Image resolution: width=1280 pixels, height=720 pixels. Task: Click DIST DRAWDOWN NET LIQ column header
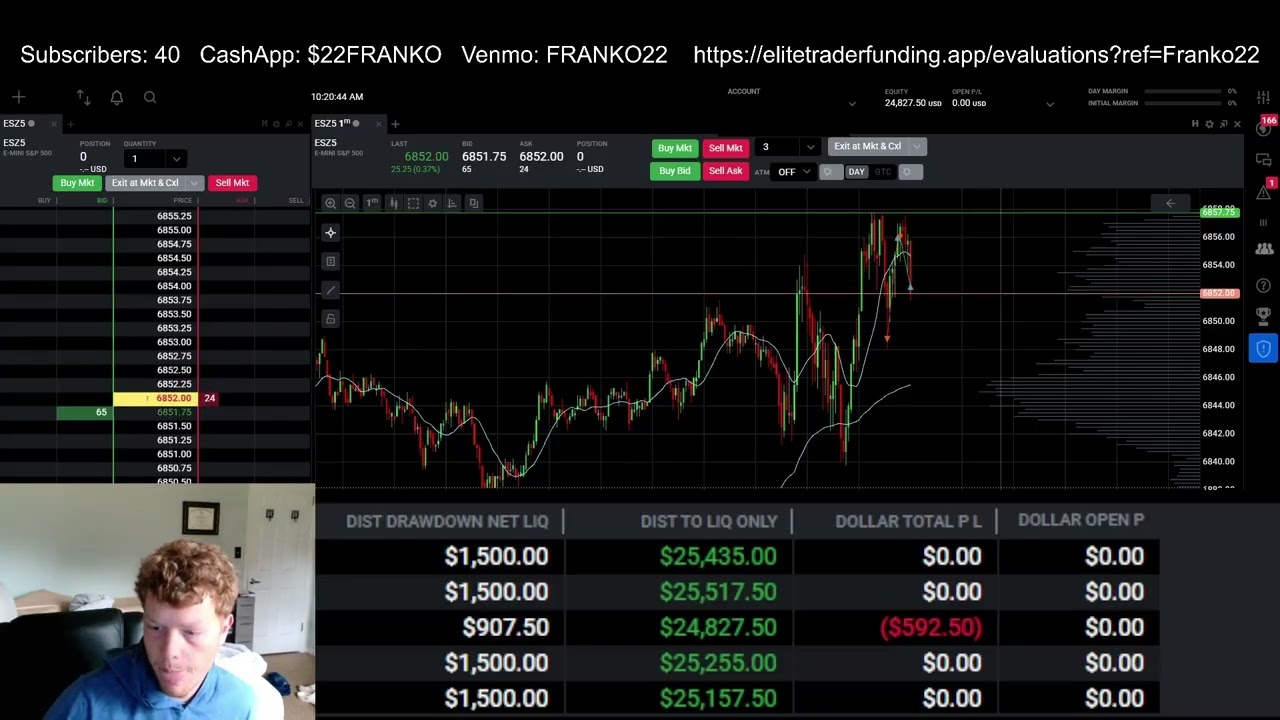447,521
